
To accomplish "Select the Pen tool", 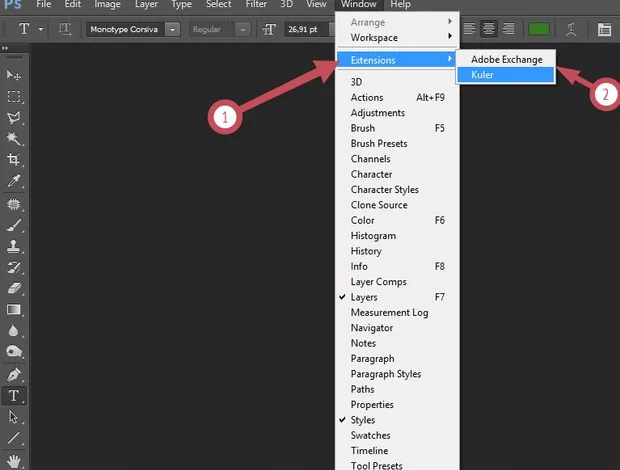I will click(x=14, y=374).
